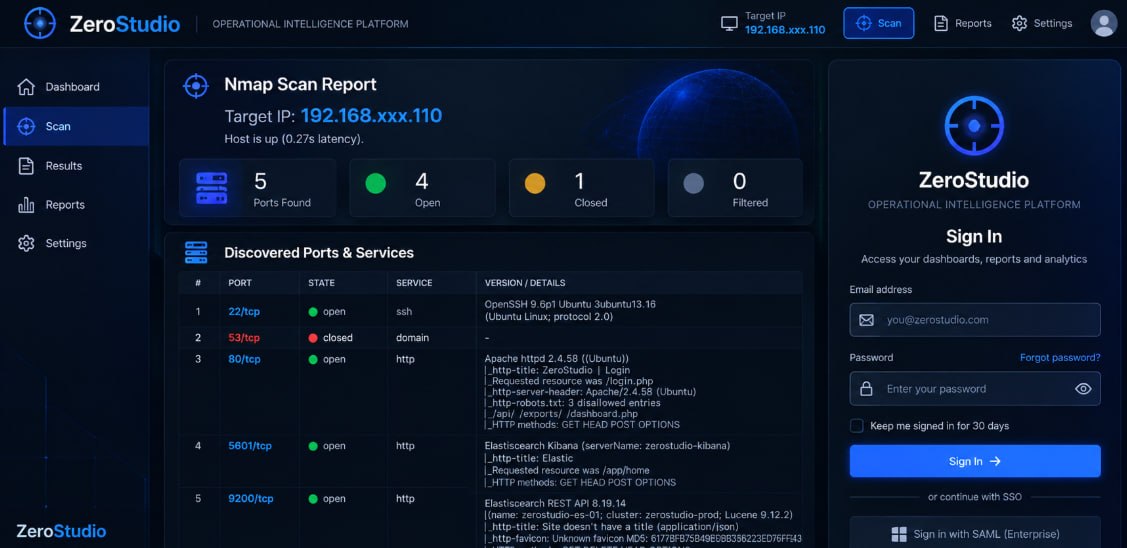Click the Forgot password? link
This screenshot has height=548, width=1127.
(x=1060, y=357)
